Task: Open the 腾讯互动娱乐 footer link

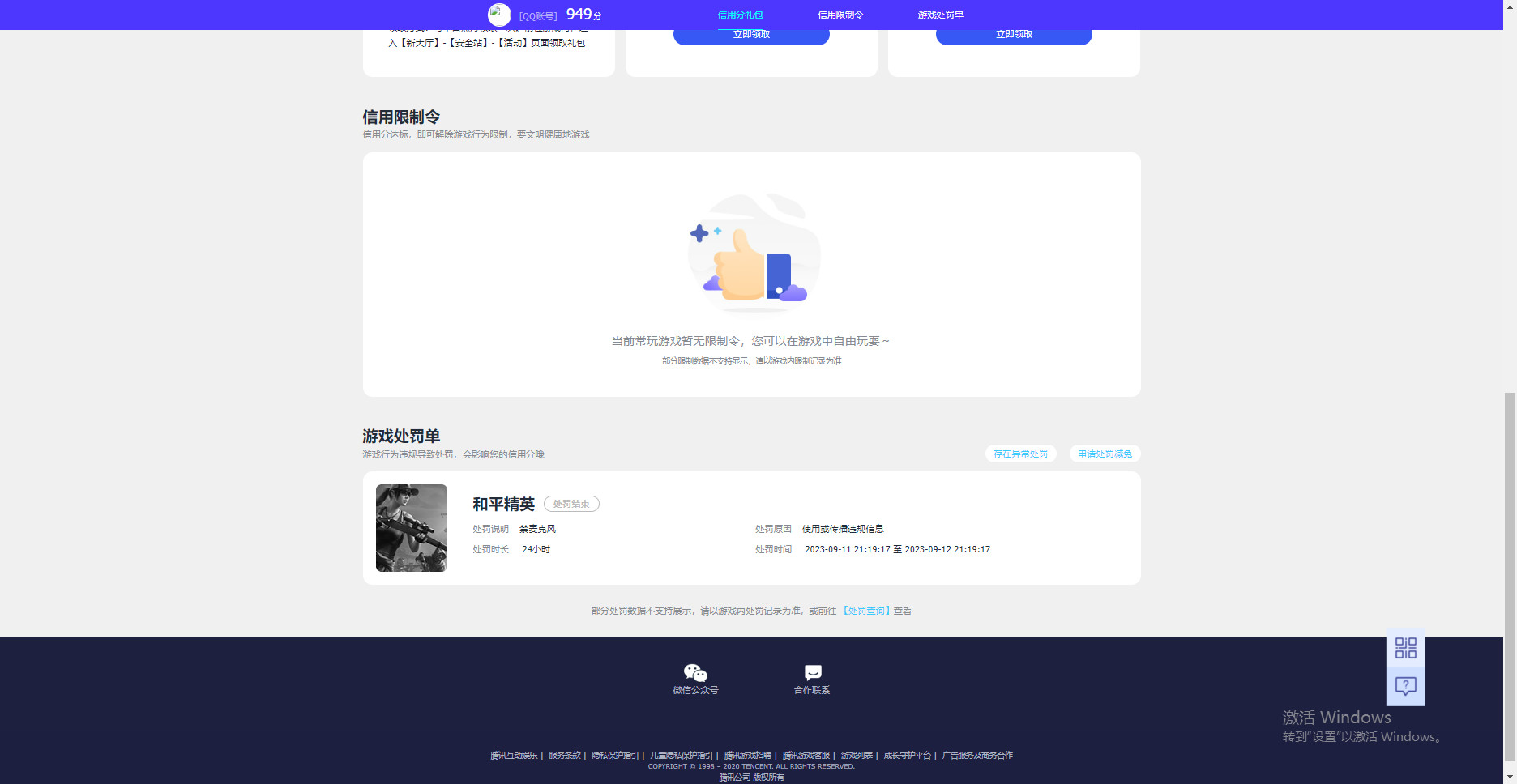Action: click(514, 756)
